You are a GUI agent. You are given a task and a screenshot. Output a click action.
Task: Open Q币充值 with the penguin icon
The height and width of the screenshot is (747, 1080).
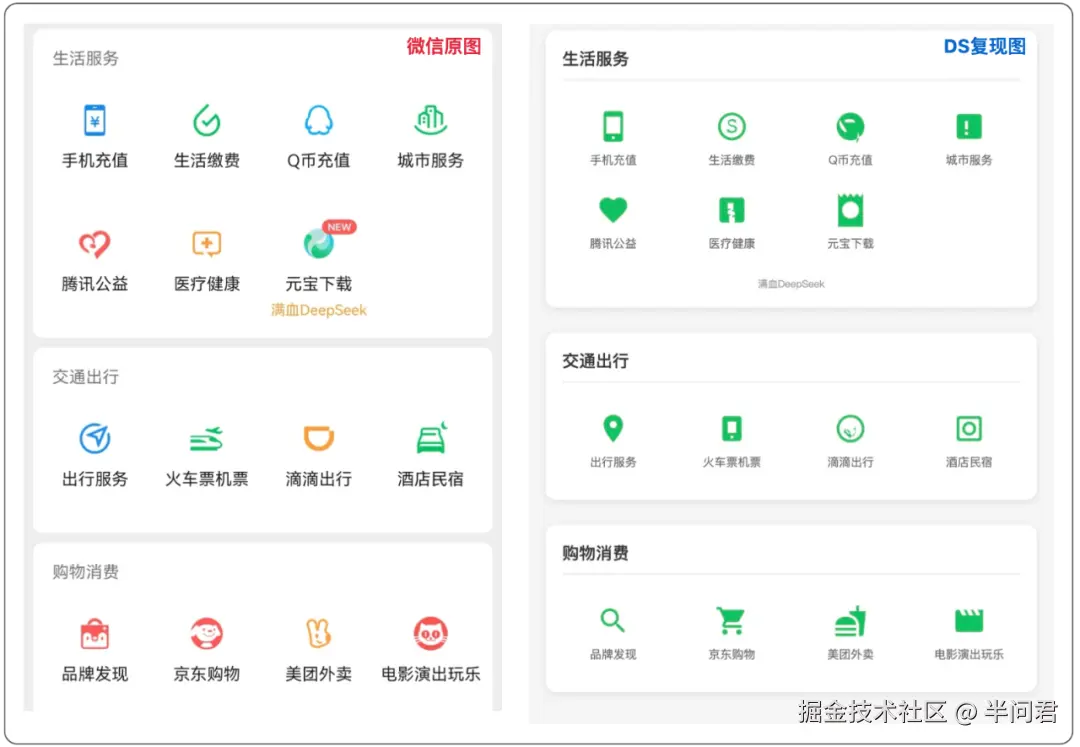(x=318, y=119)
